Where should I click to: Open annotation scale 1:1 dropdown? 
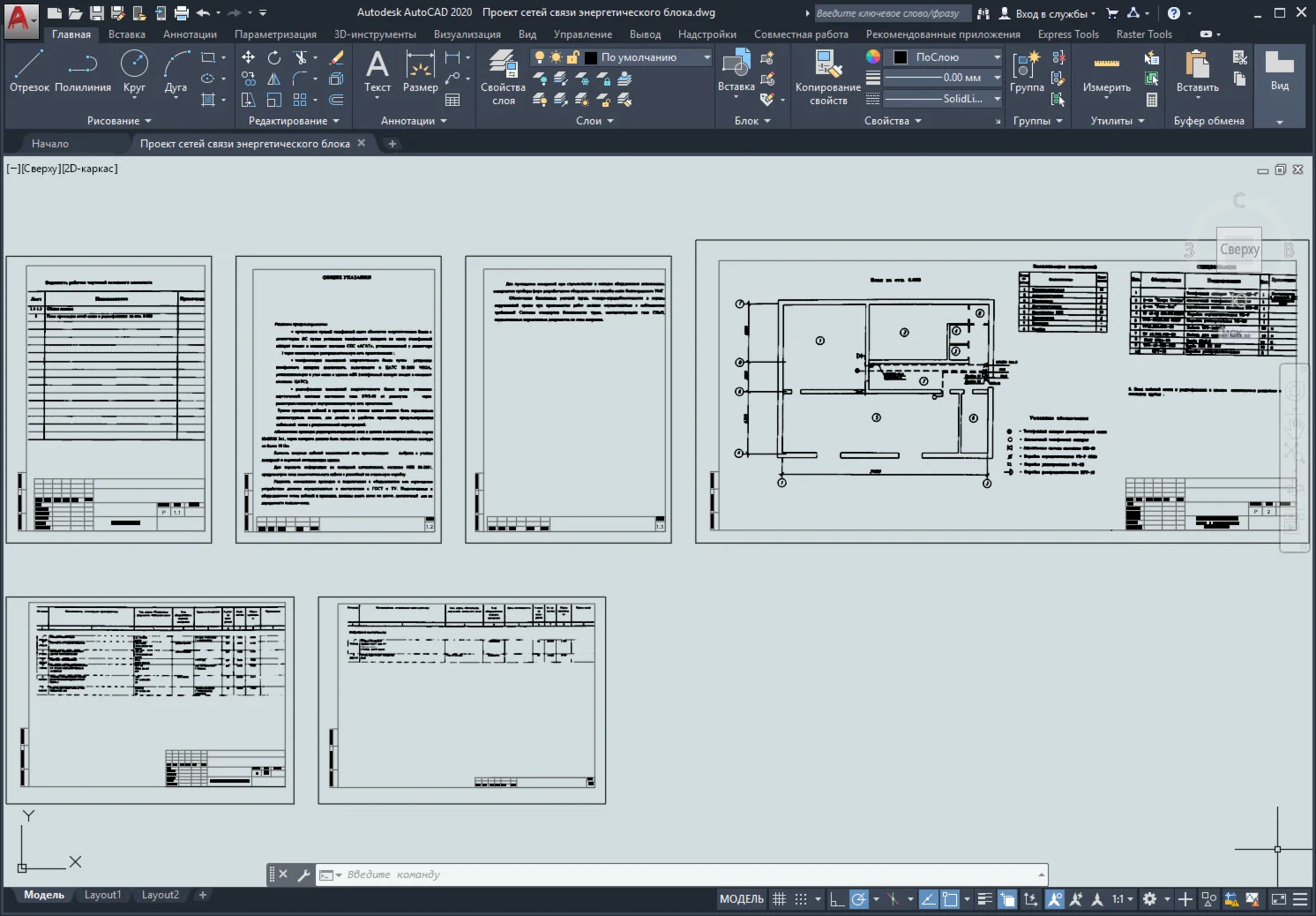point(1123,899)
